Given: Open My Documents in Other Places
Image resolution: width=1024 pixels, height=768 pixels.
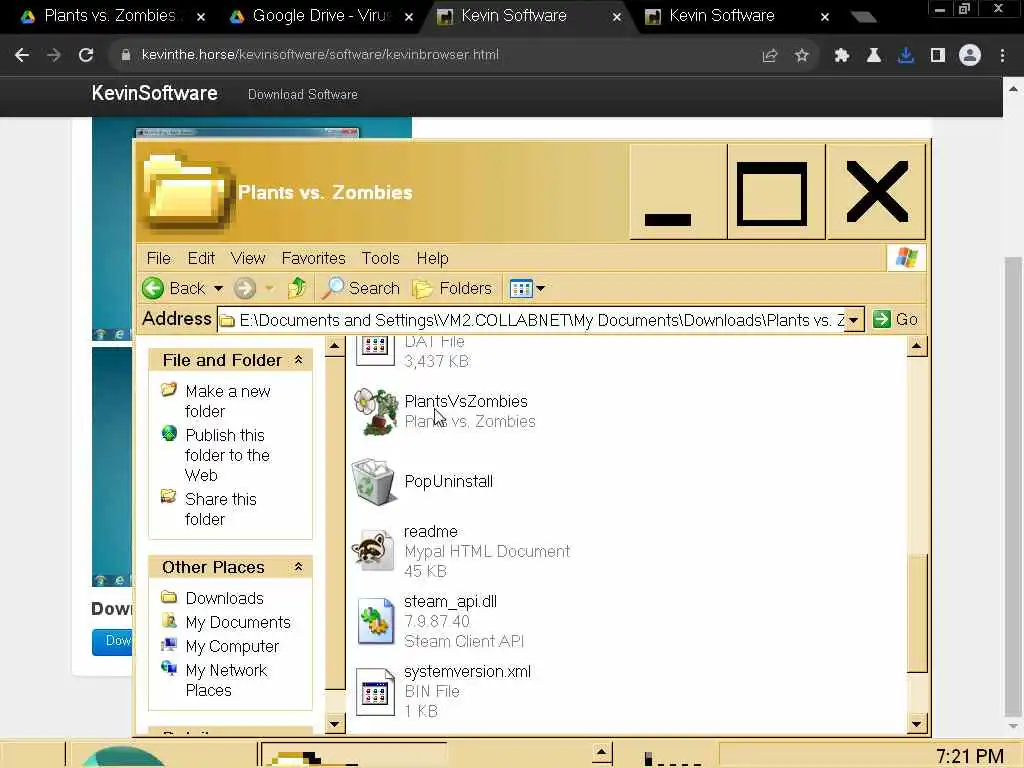Looking at the screenshot, I should pos(238,622).
